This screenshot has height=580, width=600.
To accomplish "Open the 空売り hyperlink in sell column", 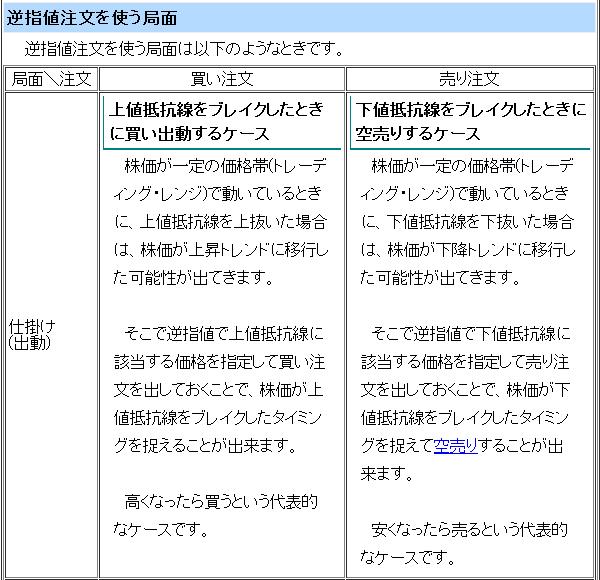I will pos(456,446).
